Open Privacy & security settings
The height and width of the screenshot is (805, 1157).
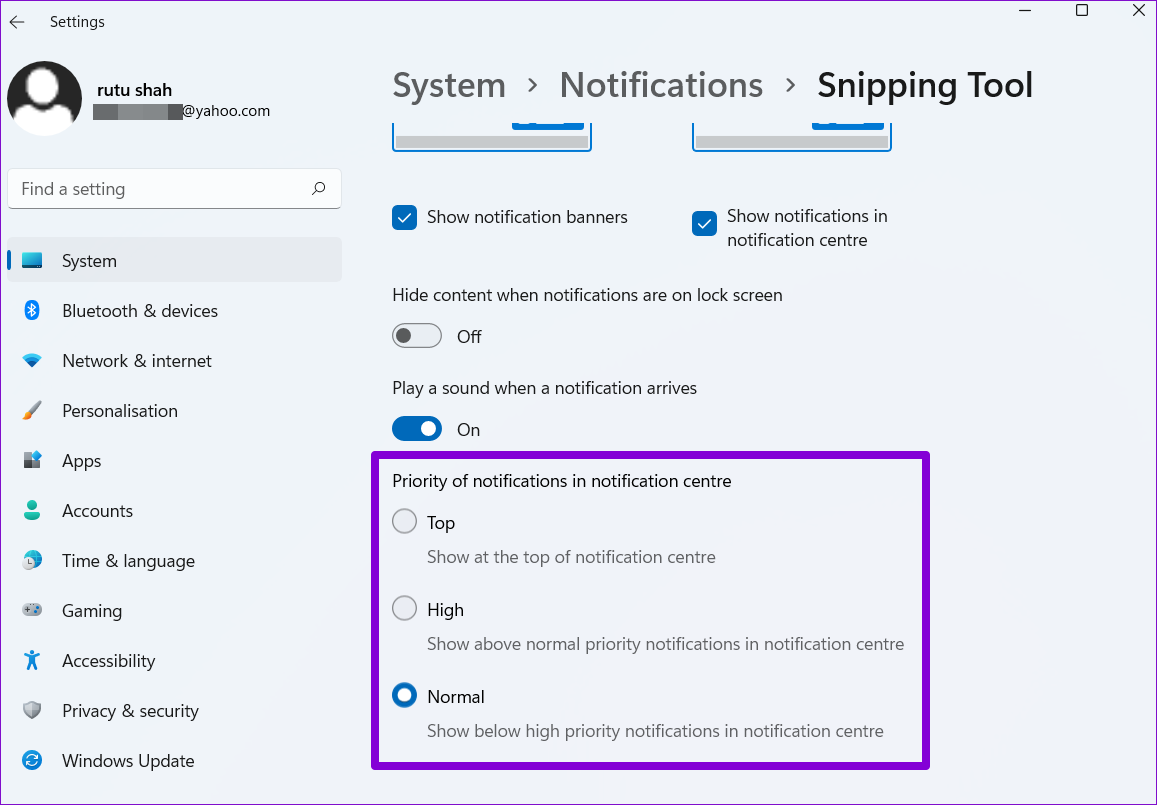click(130, 710)
